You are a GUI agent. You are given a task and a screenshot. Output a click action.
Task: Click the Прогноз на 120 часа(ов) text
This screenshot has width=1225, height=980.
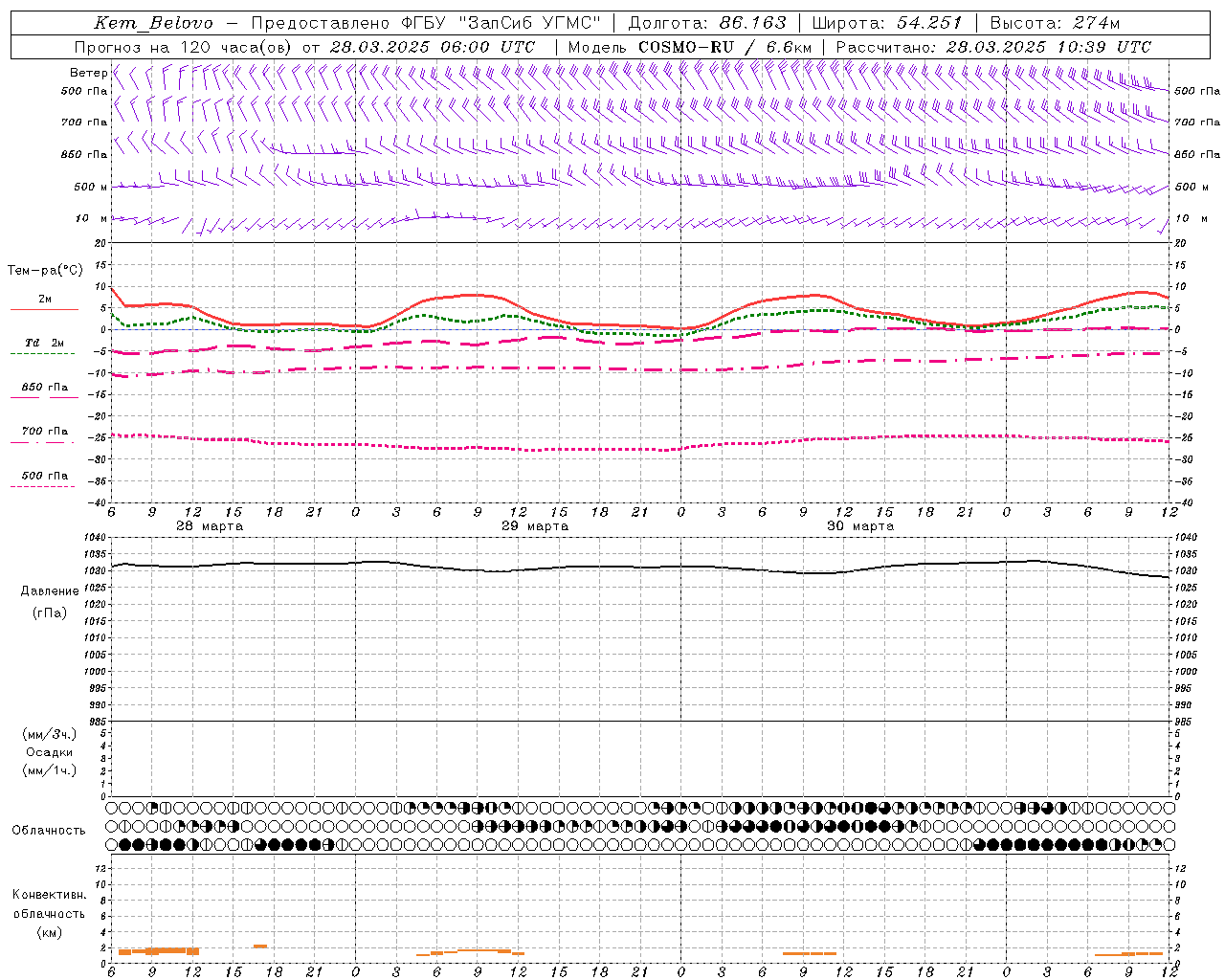pos(184,47)
